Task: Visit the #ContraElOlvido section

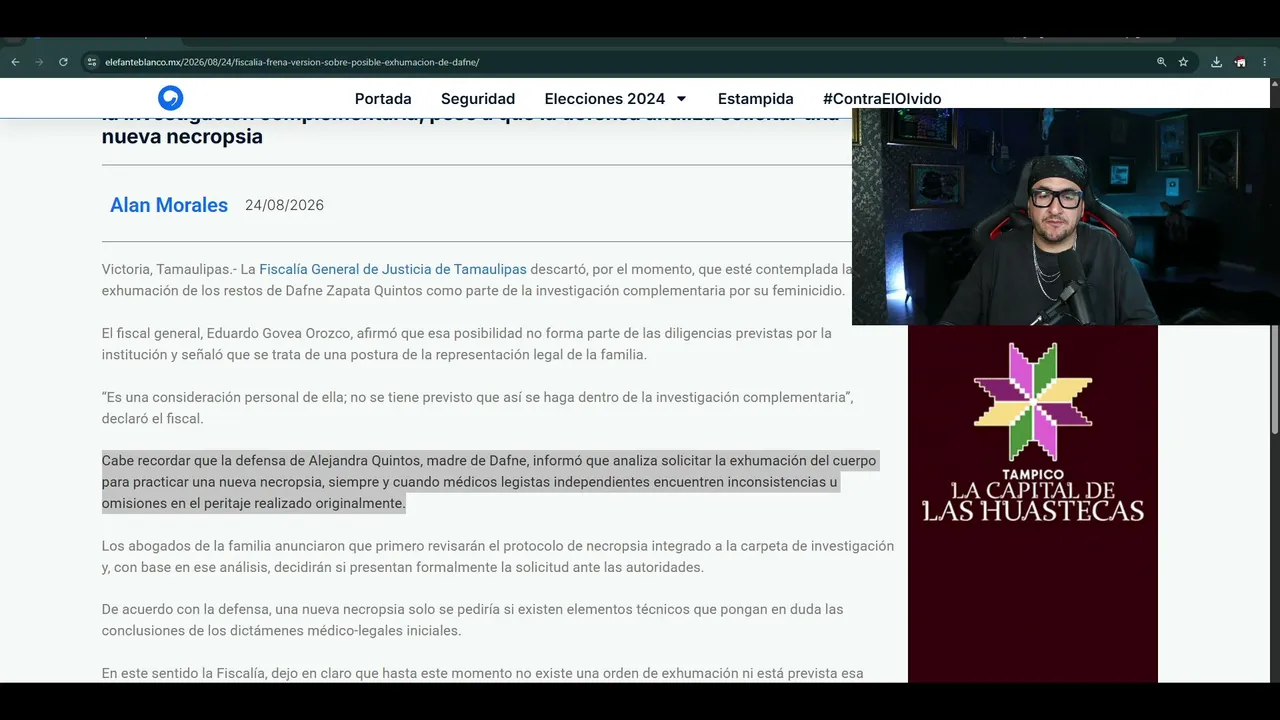Action: (882, 99)
